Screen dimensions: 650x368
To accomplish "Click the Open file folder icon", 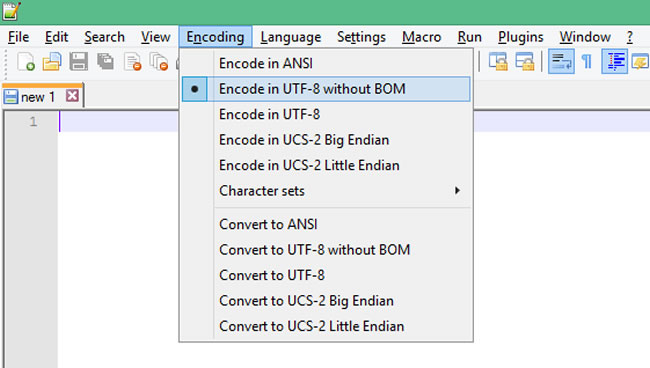I will pos(52,62).
